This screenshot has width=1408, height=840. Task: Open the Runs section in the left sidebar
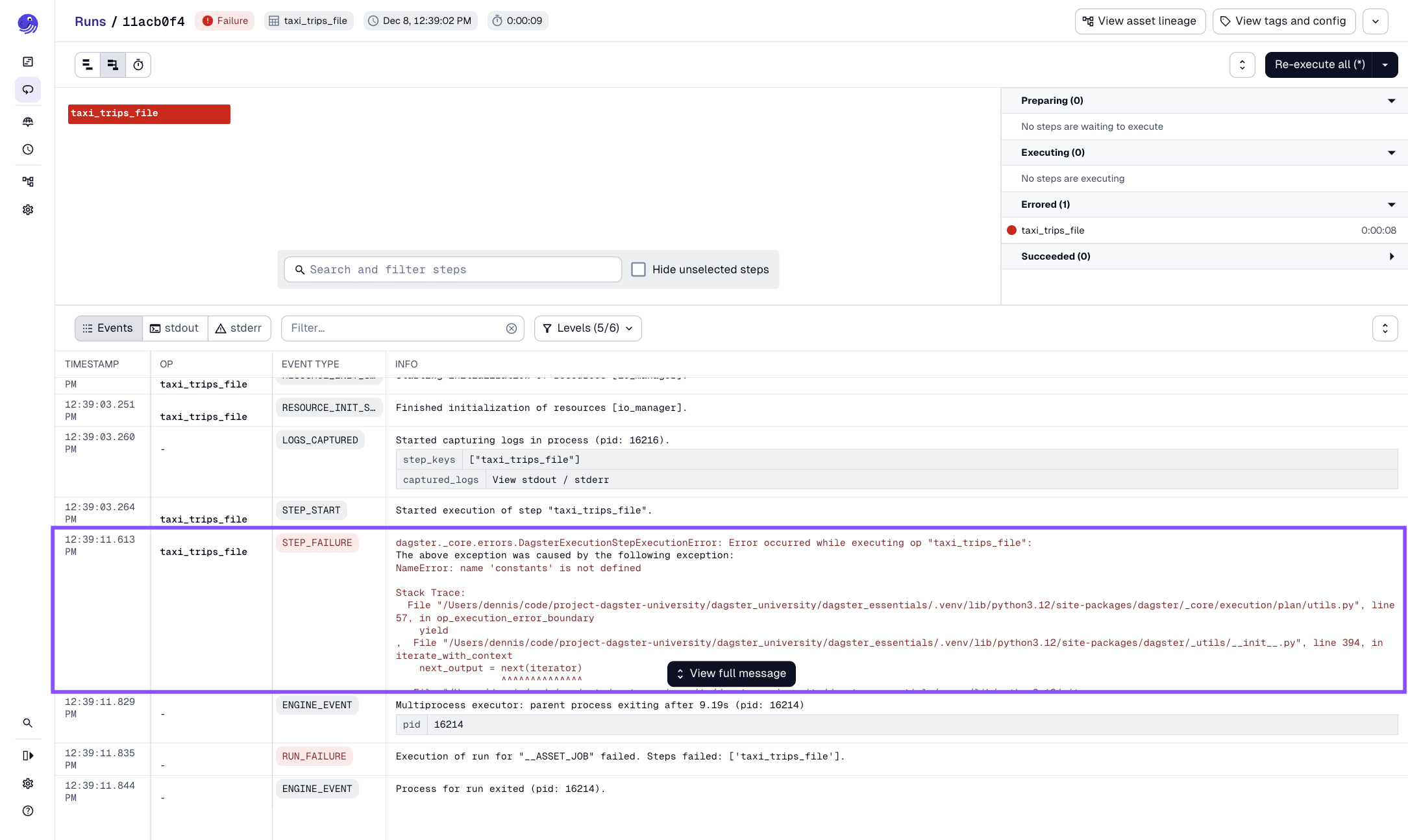[x=28, y=90]
